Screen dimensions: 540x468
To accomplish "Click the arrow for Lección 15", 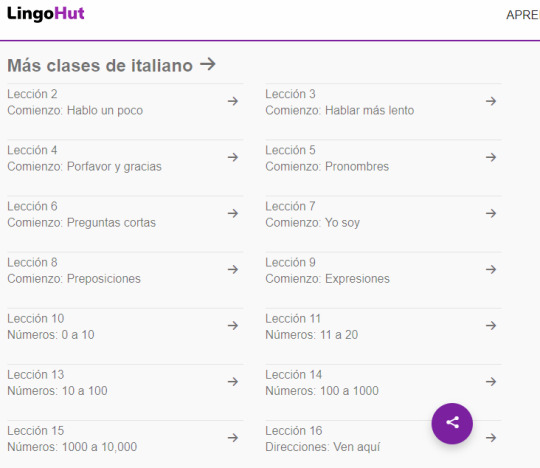I will coord(233,438).
